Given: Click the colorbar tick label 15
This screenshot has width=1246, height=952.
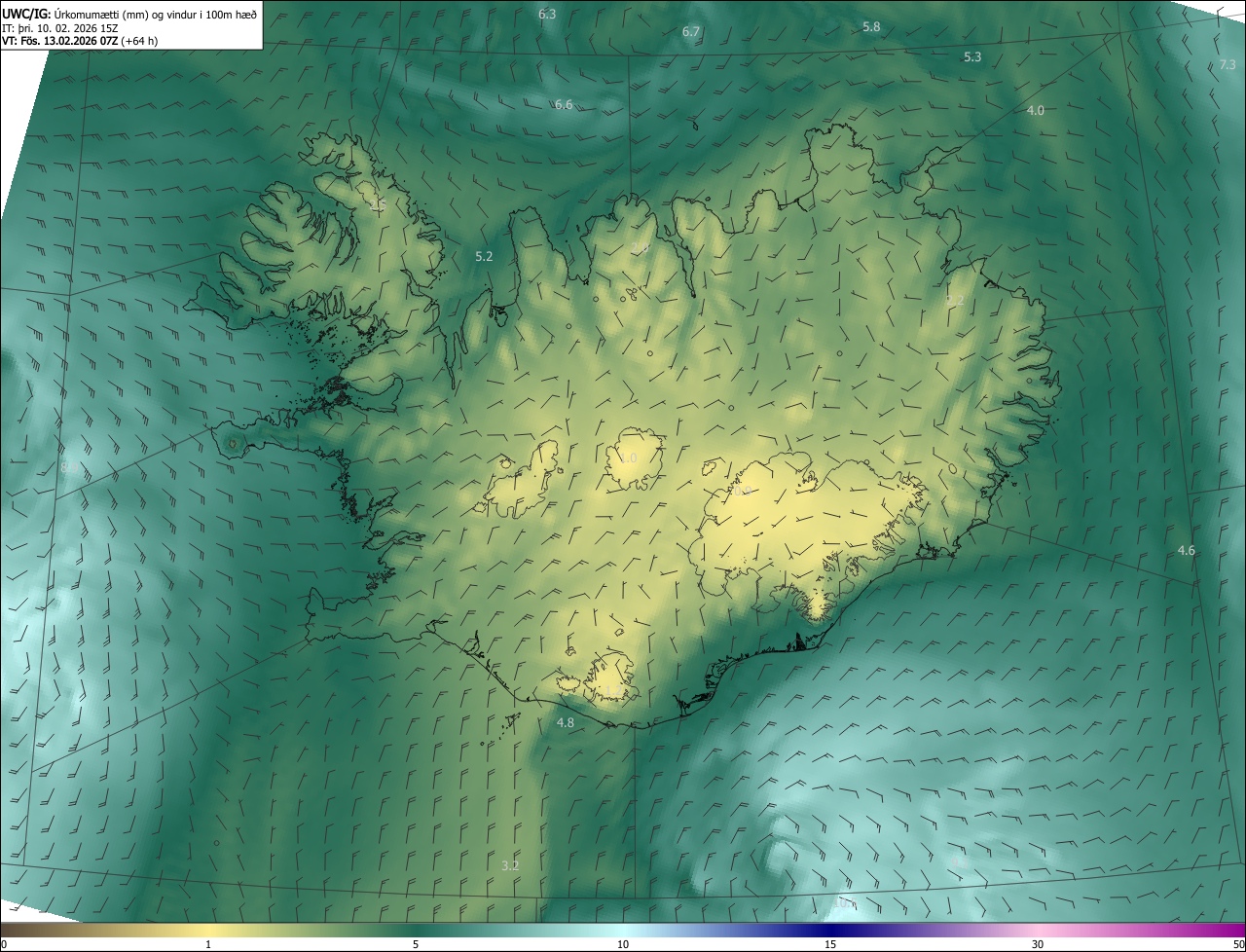Looking at the screenshot, I should (830, 945).
